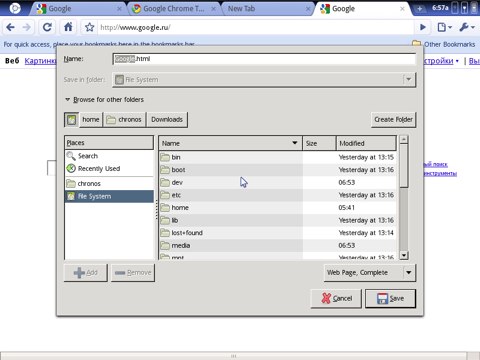
Task: Click the Downloads path breadcrumb button
Action: [x=167, y=119]
